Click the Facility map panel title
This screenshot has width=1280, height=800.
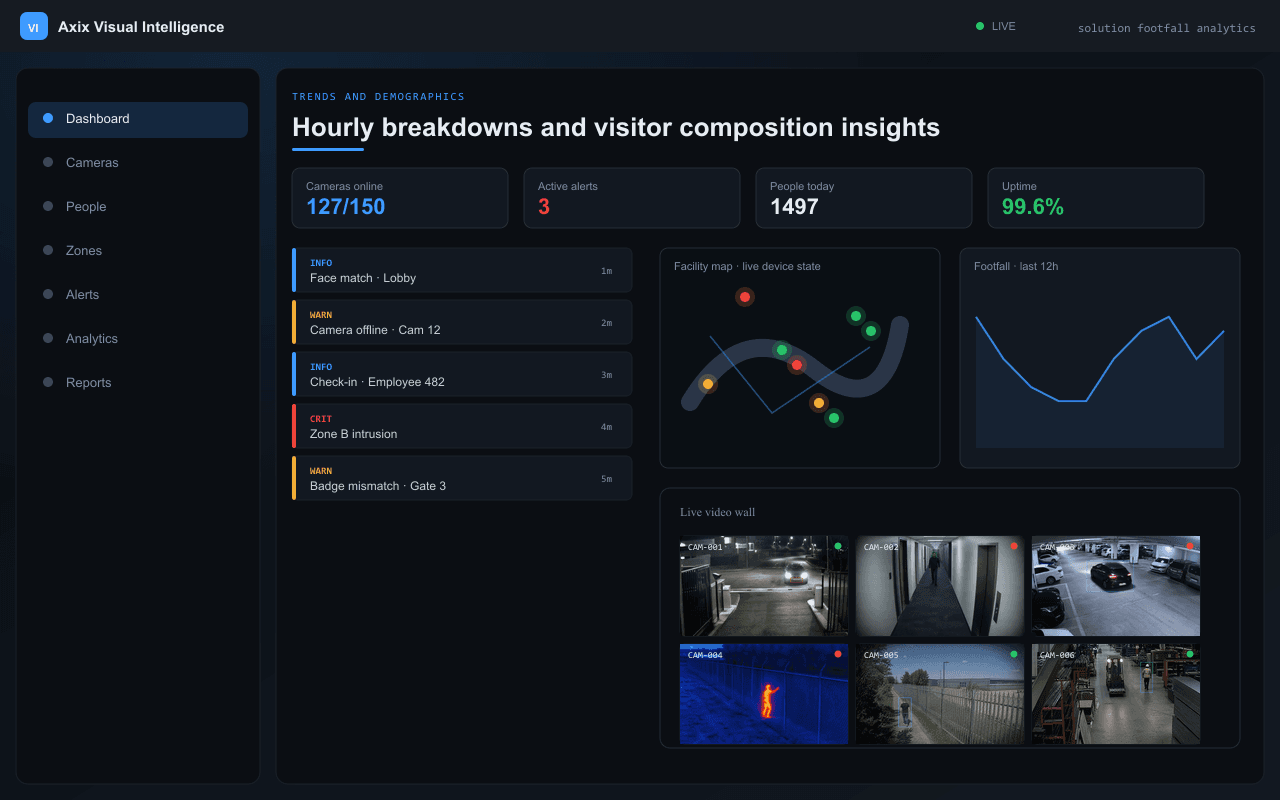747,266
